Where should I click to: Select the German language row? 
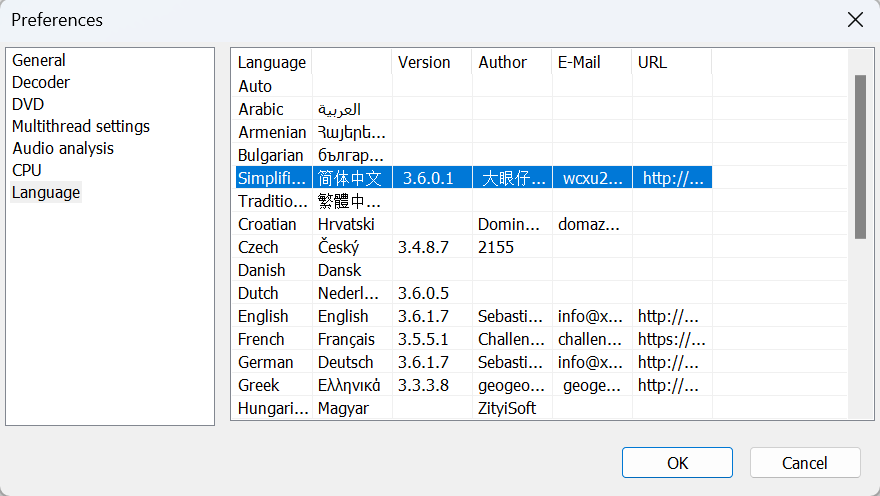(473, 362)
